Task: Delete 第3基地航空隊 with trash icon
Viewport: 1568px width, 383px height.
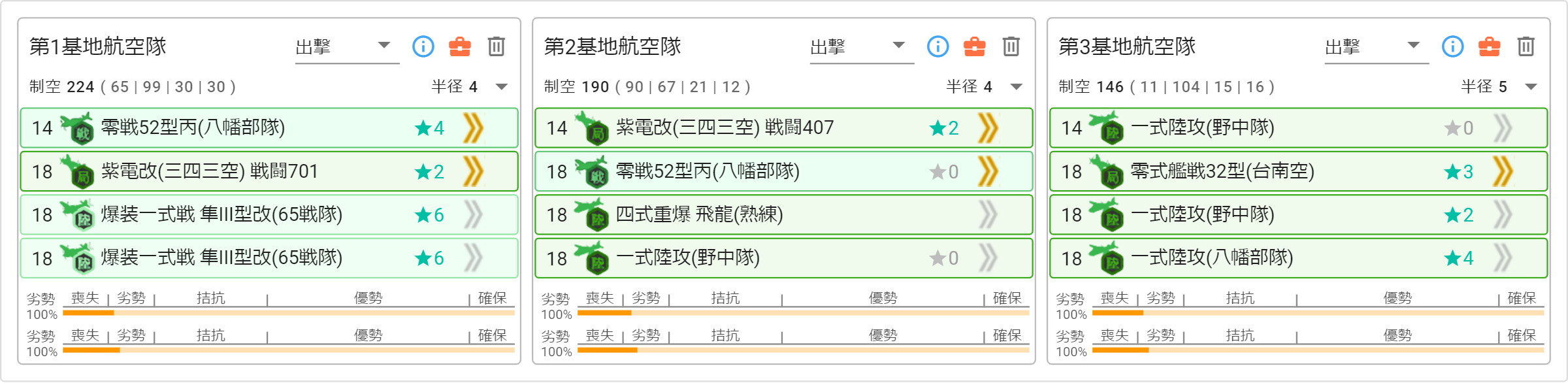Action: coord(1526,46)
